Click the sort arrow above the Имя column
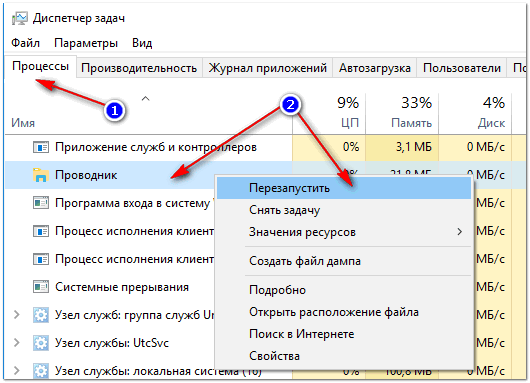The image size is (530, 383). (x=145, y=99)
